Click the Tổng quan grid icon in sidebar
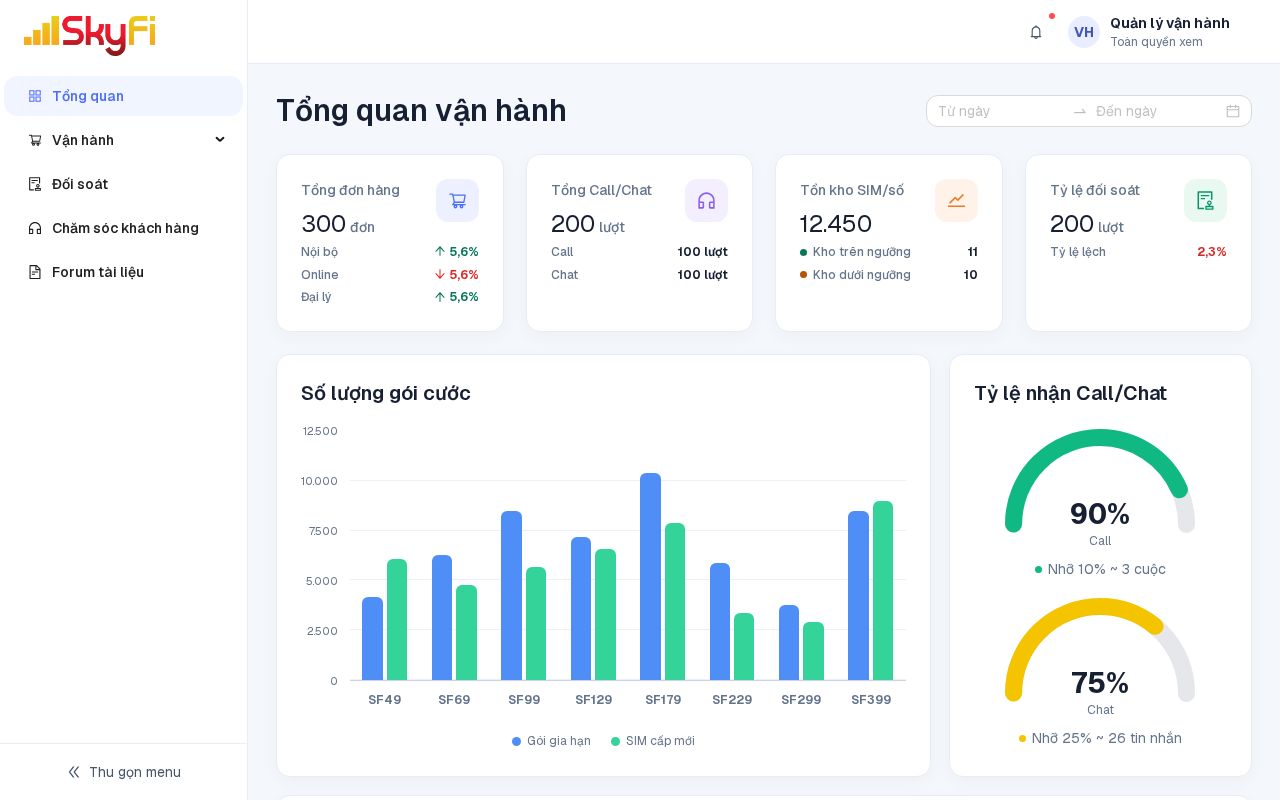 [35, 96]
